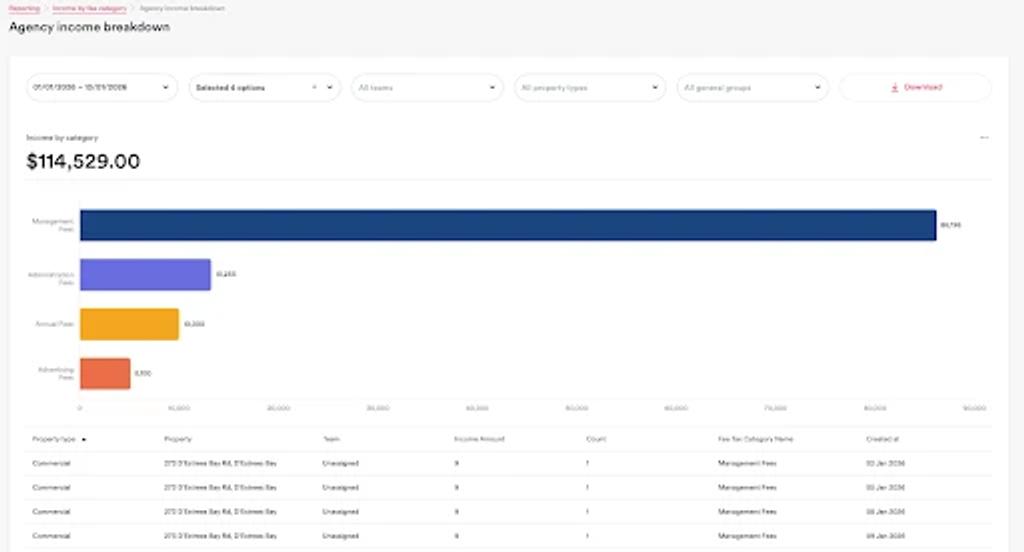The height and width of the screenshot is (552, 1024).
Task: Click the Download button
Action: [916, 88]
